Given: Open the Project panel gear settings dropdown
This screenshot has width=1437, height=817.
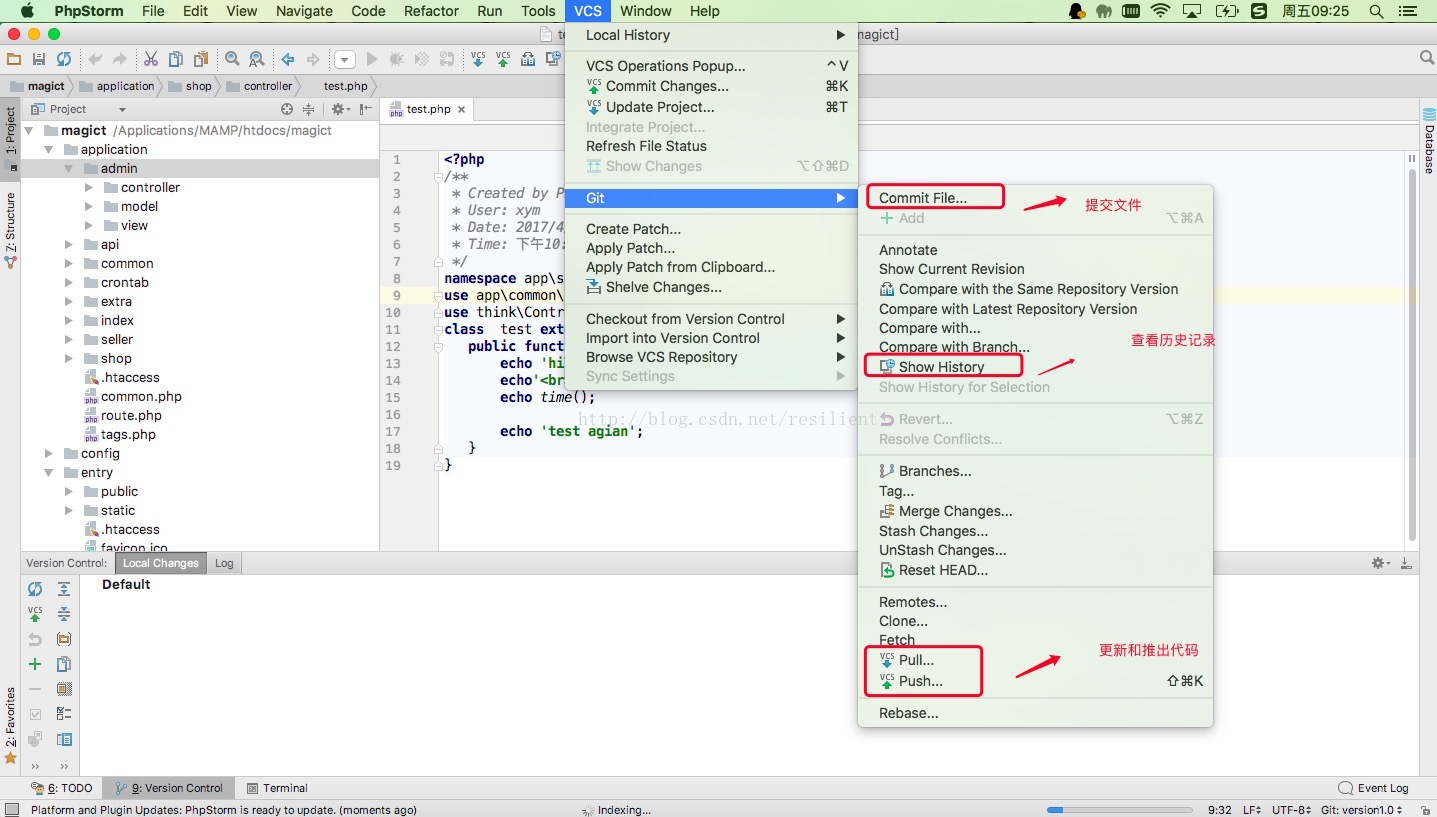Looking at the screenshot, I should point(339,109).
